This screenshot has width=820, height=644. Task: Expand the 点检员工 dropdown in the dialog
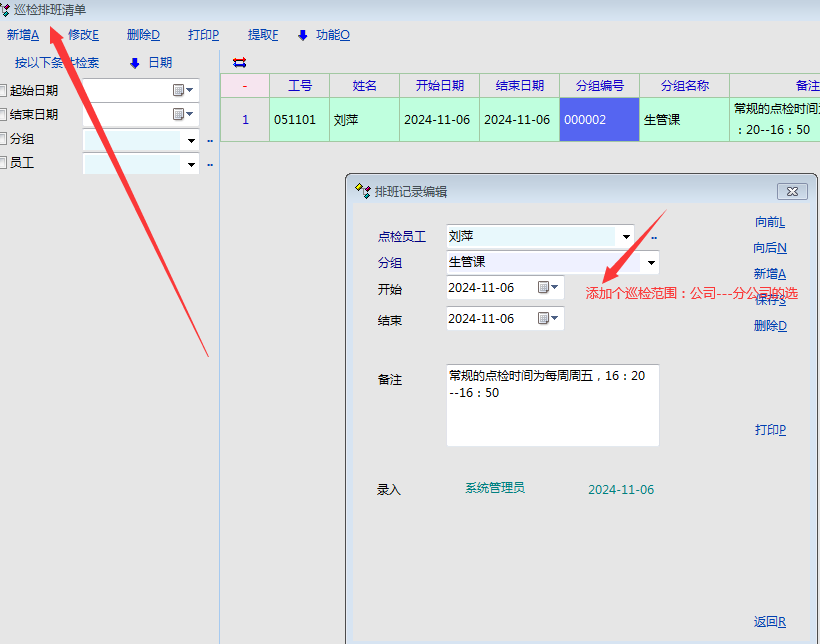pyautogui.click(x=626, y=237)
